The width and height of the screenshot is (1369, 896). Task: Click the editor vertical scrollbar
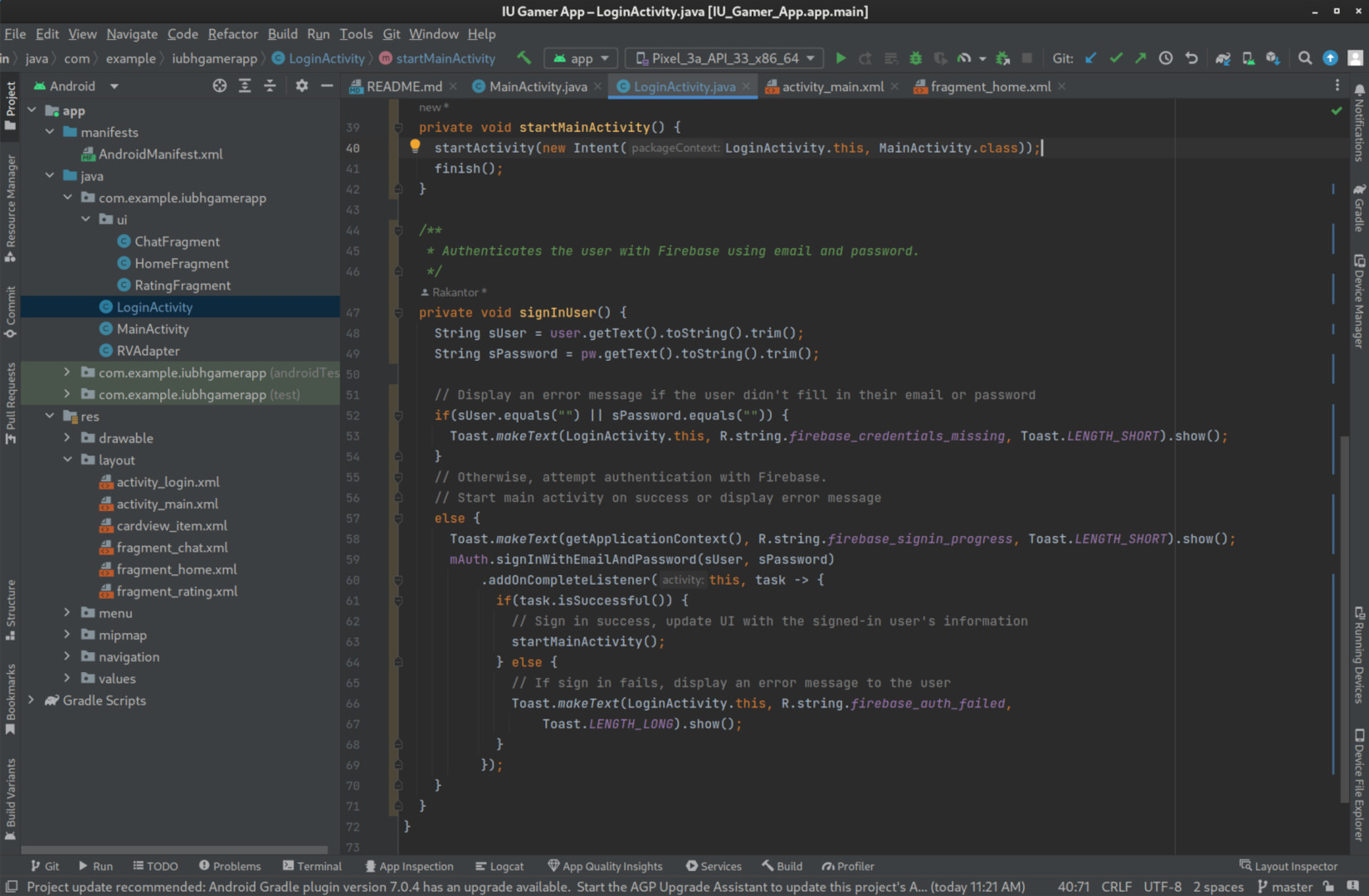pyautogui.click(x=1344, y=618)
